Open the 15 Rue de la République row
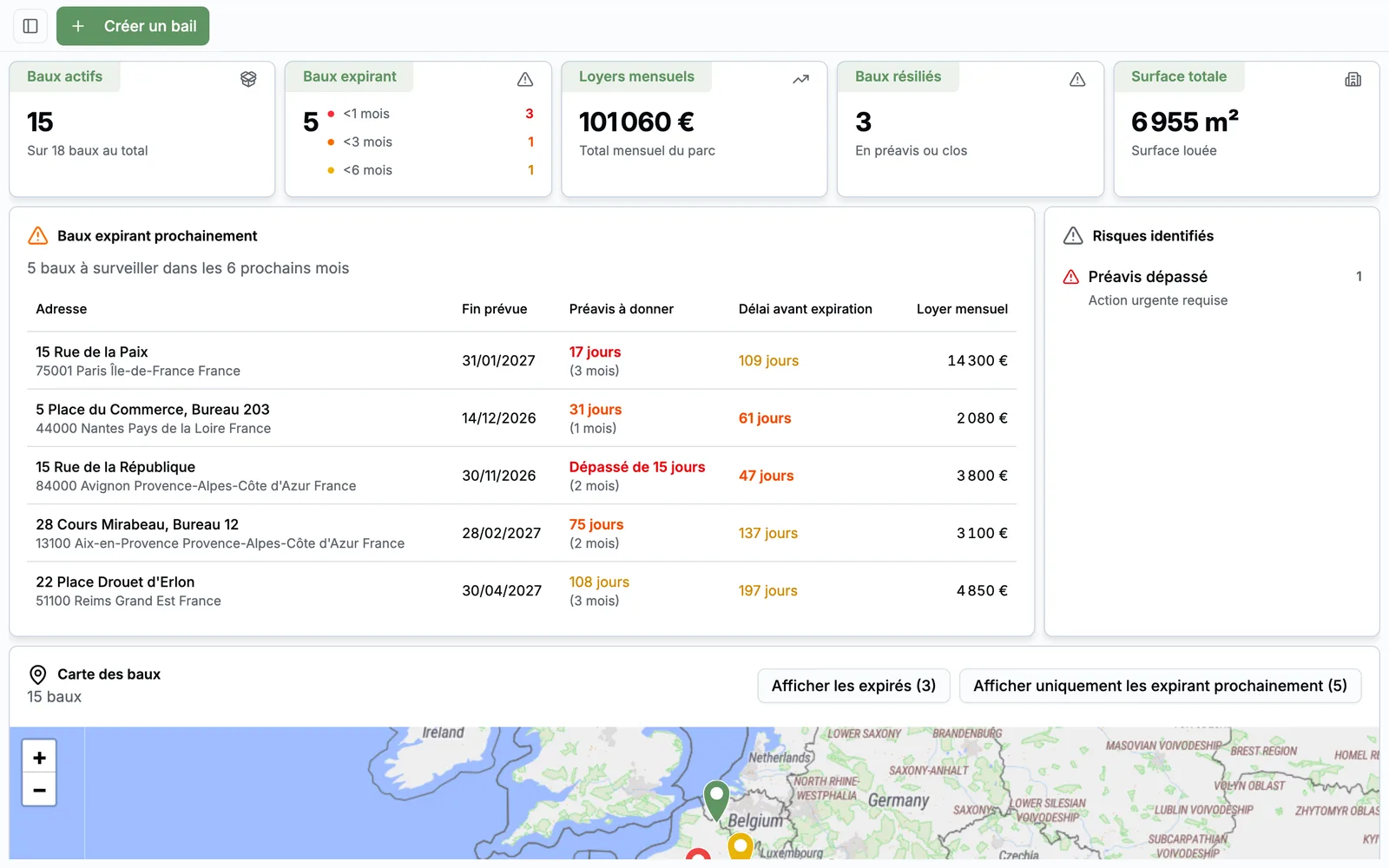Image resolution: width=1389 pixels, height=868 pixels. [x=522, y=476]
